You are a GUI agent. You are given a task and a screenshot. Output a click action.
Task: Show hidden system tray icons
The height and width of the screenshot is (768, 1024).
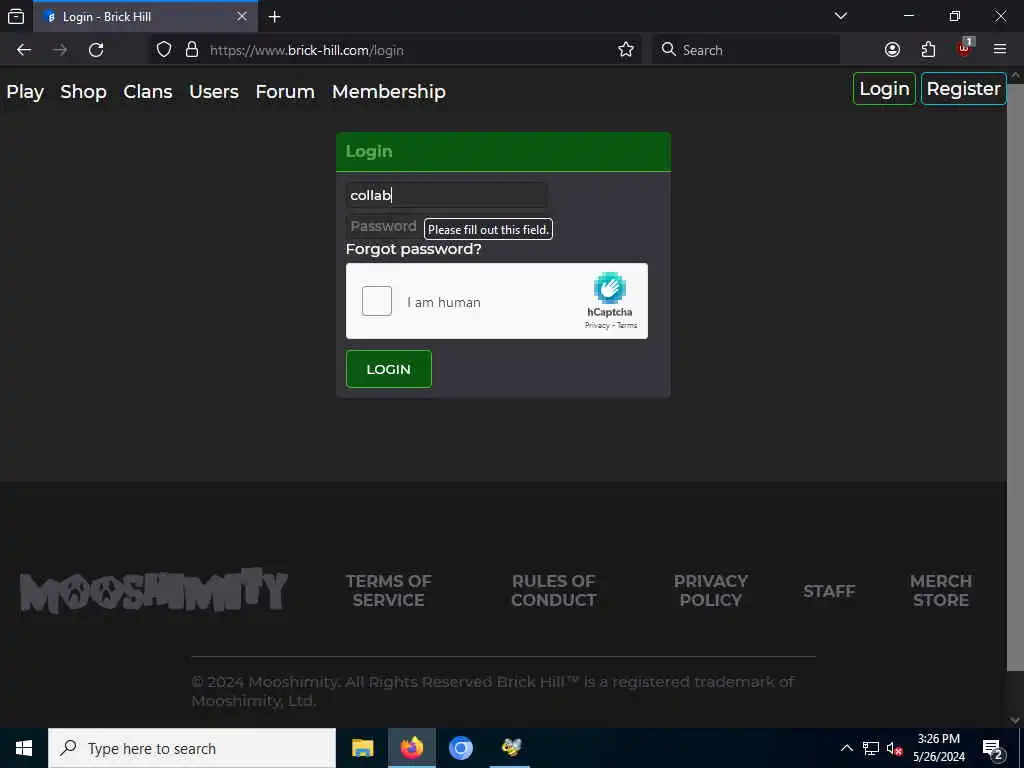click(x=846, y=748)
